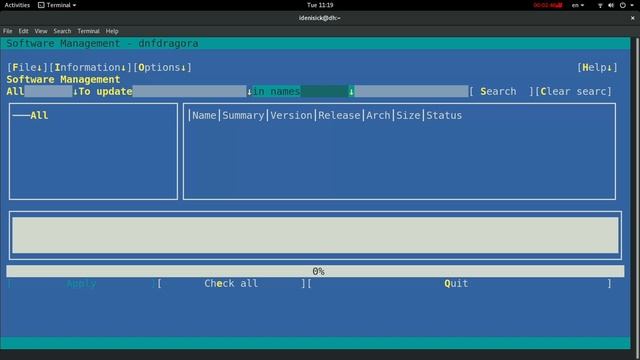Sort by Name column header
The height and width of the screenshot is (360, 640).
click(x=204, y=116)
